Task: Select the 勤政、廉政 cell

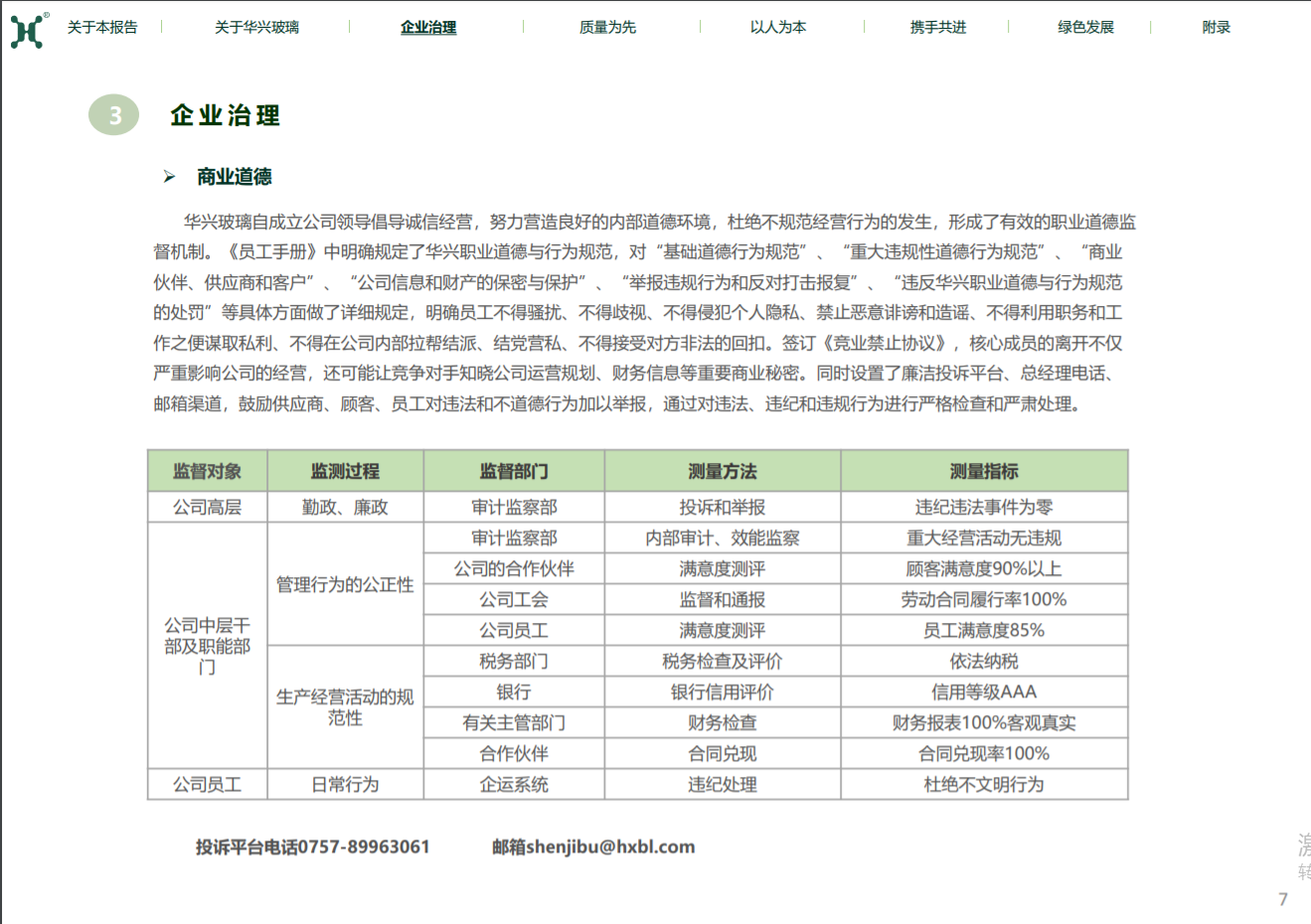Action: (345, 507)
